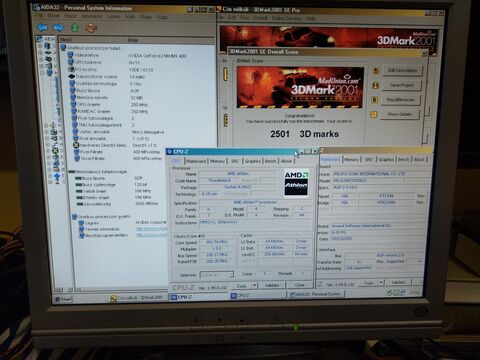The width and height of the screenshot is (480, 360).
Task: Click the blue Back arrow in AIDA32
Action: point(42,27)
